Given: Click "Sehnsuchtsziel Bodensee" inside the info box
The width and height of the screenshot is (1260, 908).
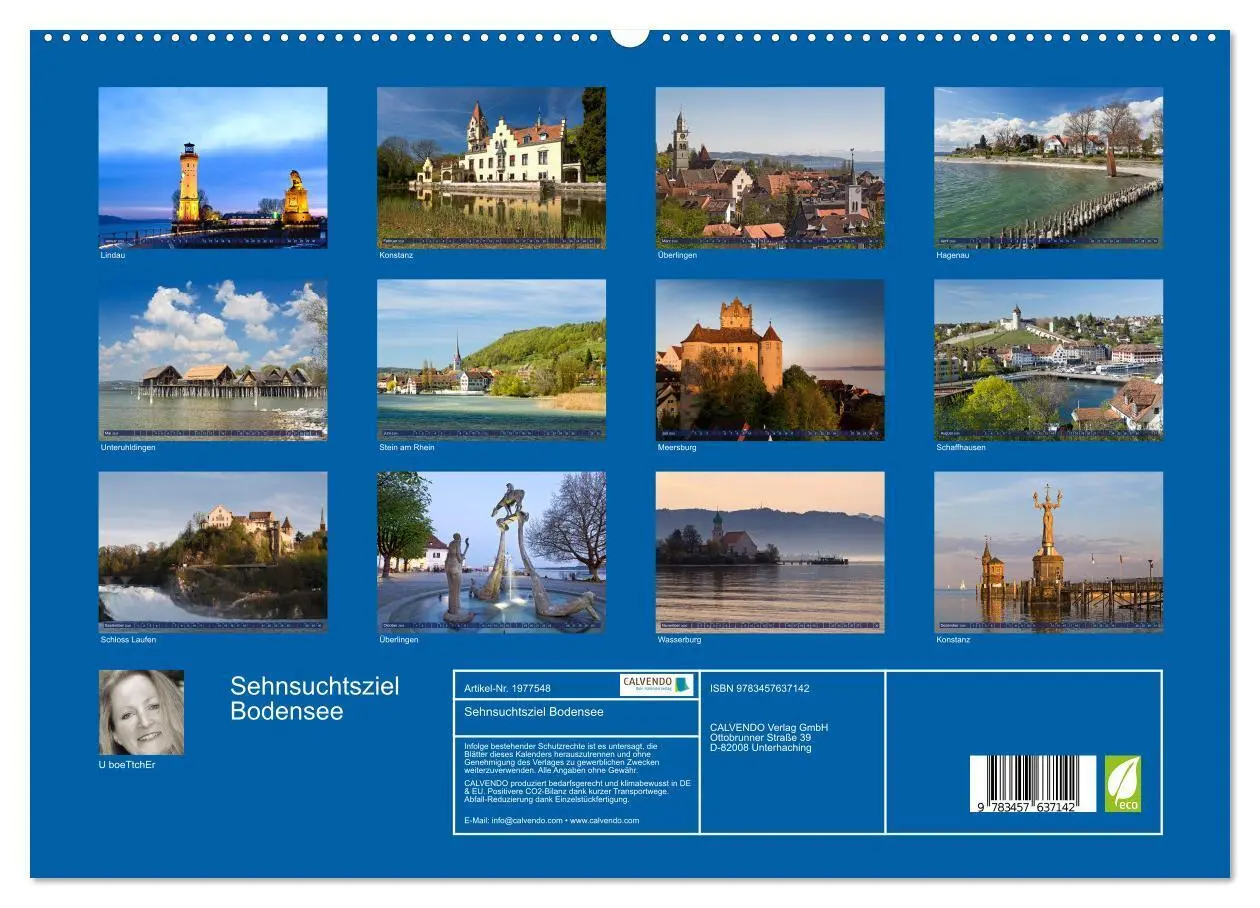Looking at the screenshot, I should click(534, 712).
